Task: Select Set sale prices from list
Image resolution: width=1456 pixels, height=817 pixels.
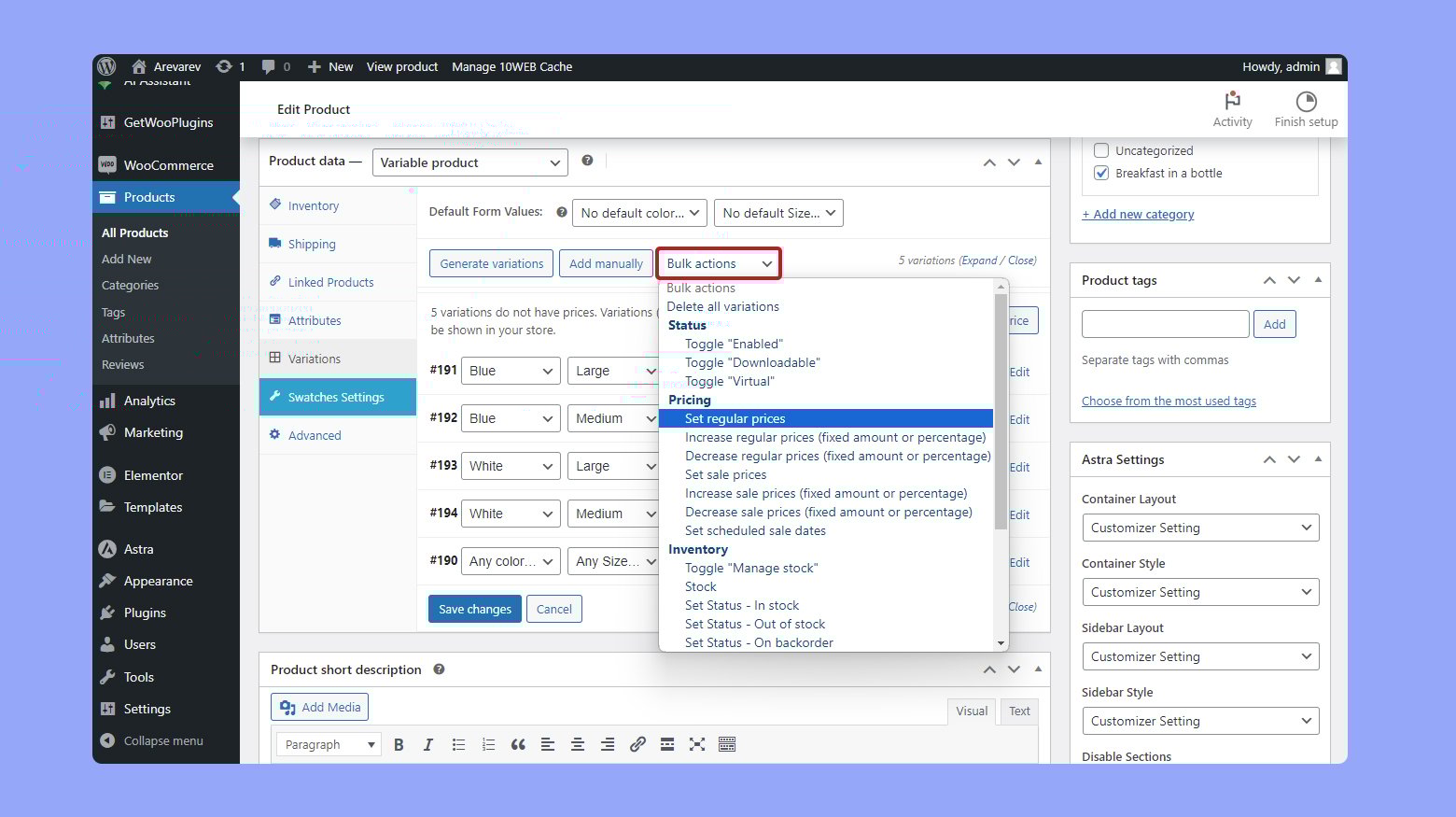Action: point(725,474)
